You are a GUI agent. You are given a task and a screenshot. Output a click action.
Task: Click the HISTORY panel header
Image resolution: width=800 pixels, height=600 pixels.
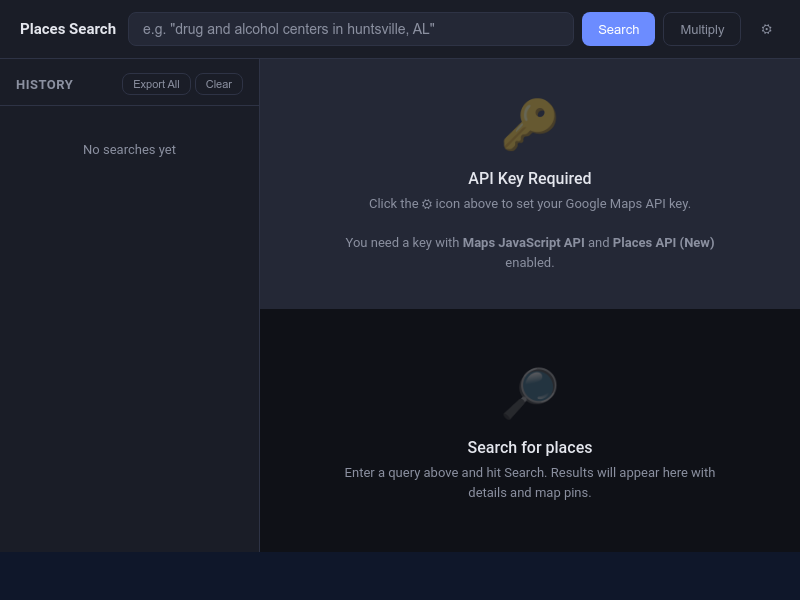[x=44, y=85]
